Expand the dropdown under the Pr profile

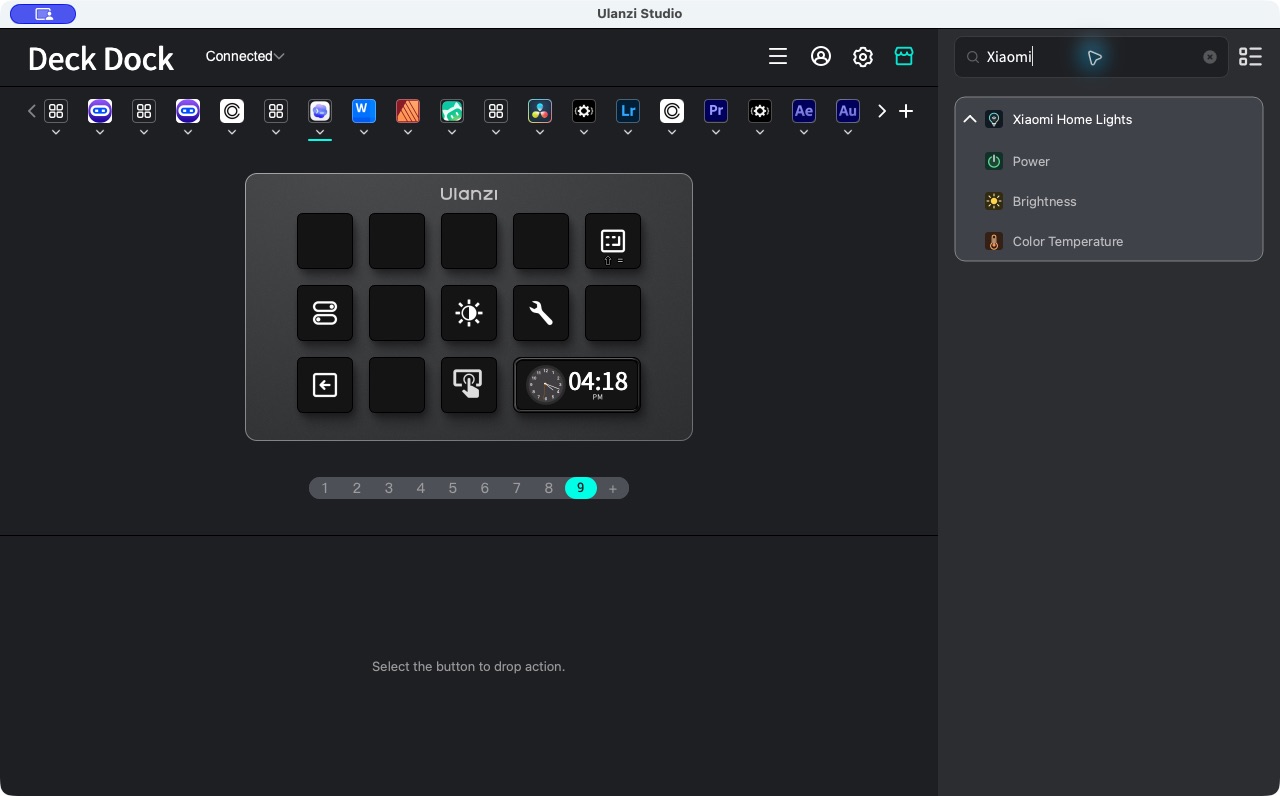click(716, 132)
